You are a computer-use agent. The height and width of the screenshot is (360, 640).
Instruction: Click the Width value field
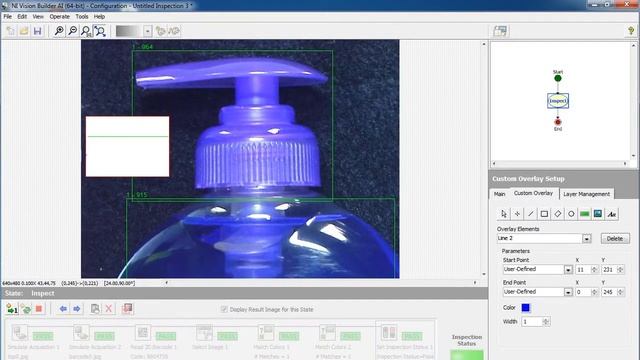coord(532,322)
